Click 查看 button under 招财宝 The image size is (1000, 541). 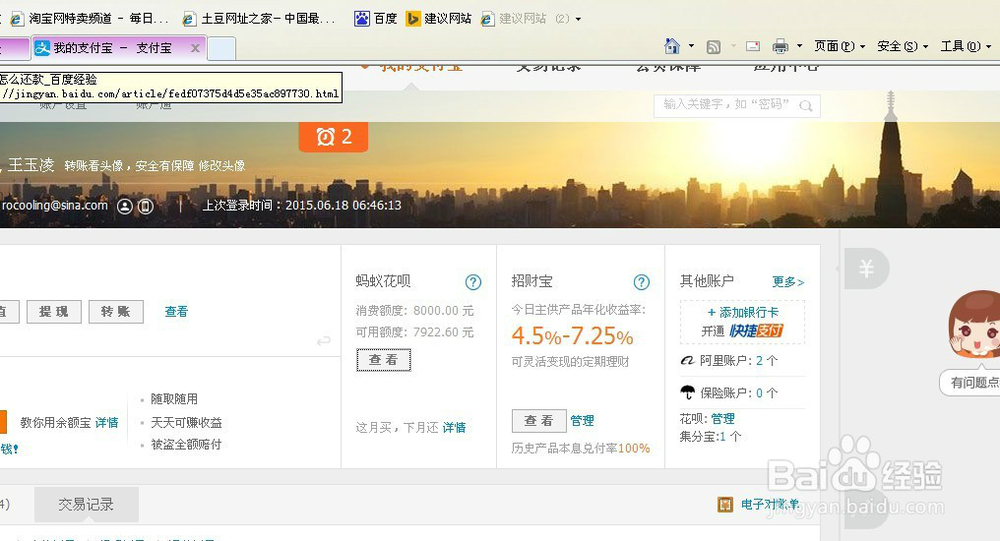(539, 421)
